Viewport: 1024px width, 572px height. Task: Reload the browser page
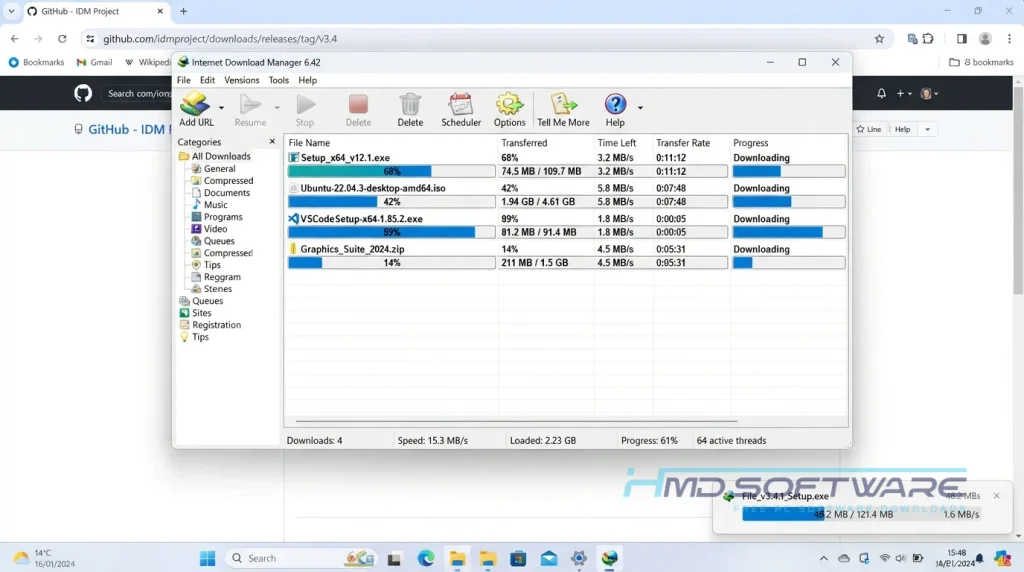pos(62,39)
